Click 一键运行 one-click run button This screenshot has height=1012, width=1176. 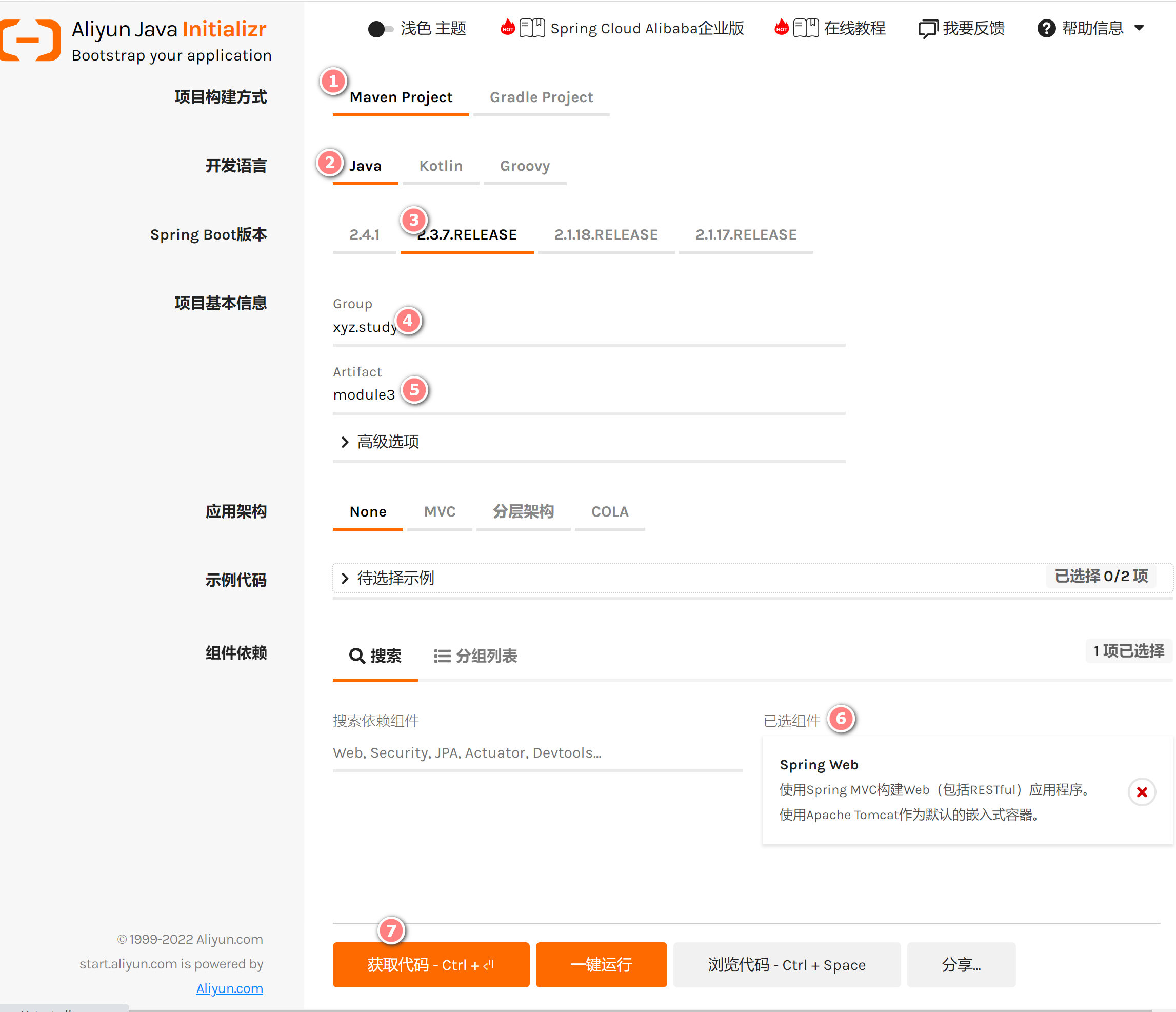(x=601, y=965)
